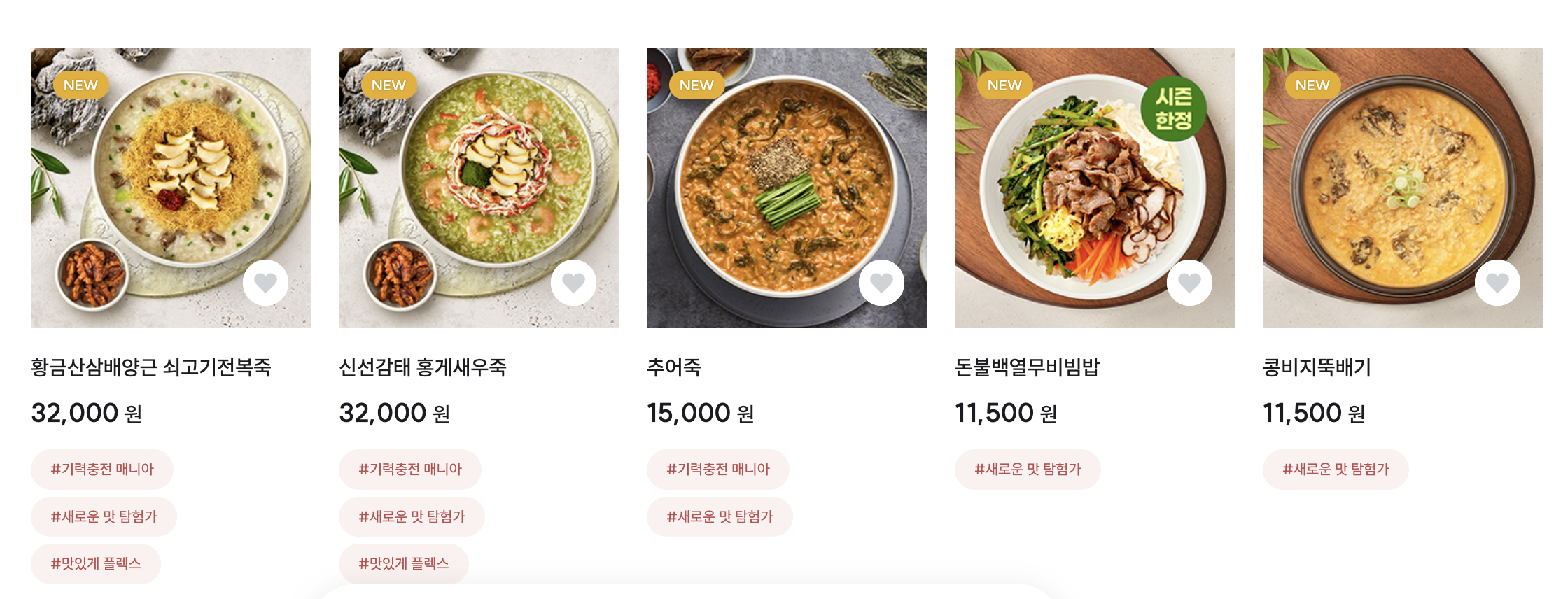
Task: Select 추어죽 product name
Action: pyautogui.click(x=673, y=367)
